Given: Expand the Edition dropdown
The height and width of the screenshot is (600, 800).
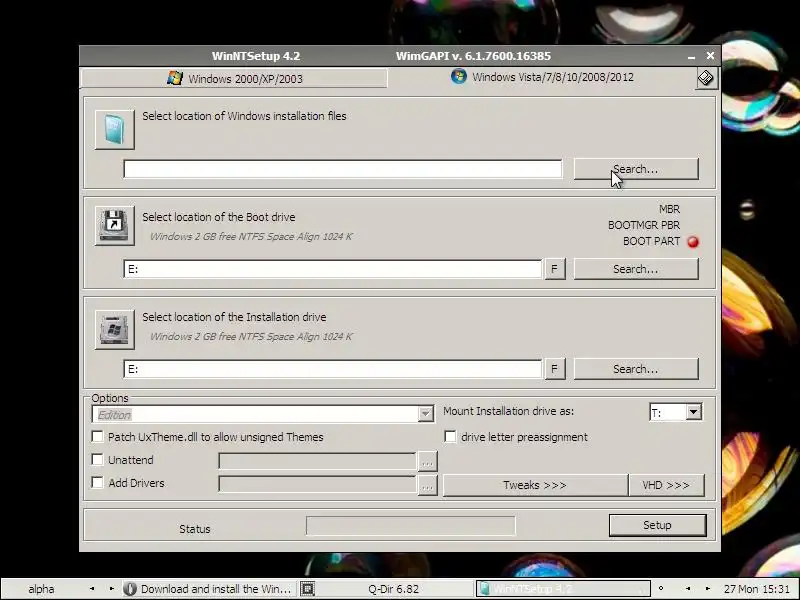Looking at the screenshot, I should pos(426,414).
